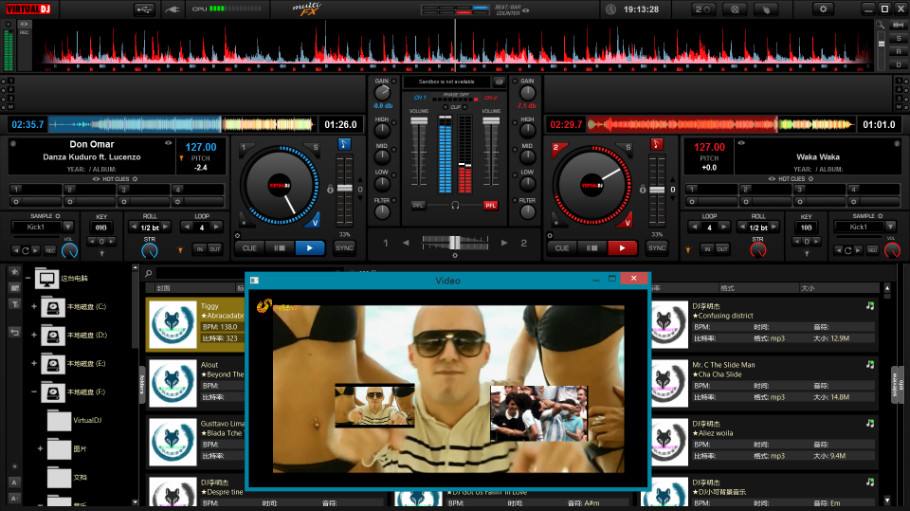Click the eye icon beside Don Omar title
The width and height of the screenshot is (910, 511).
coord(168,143)
